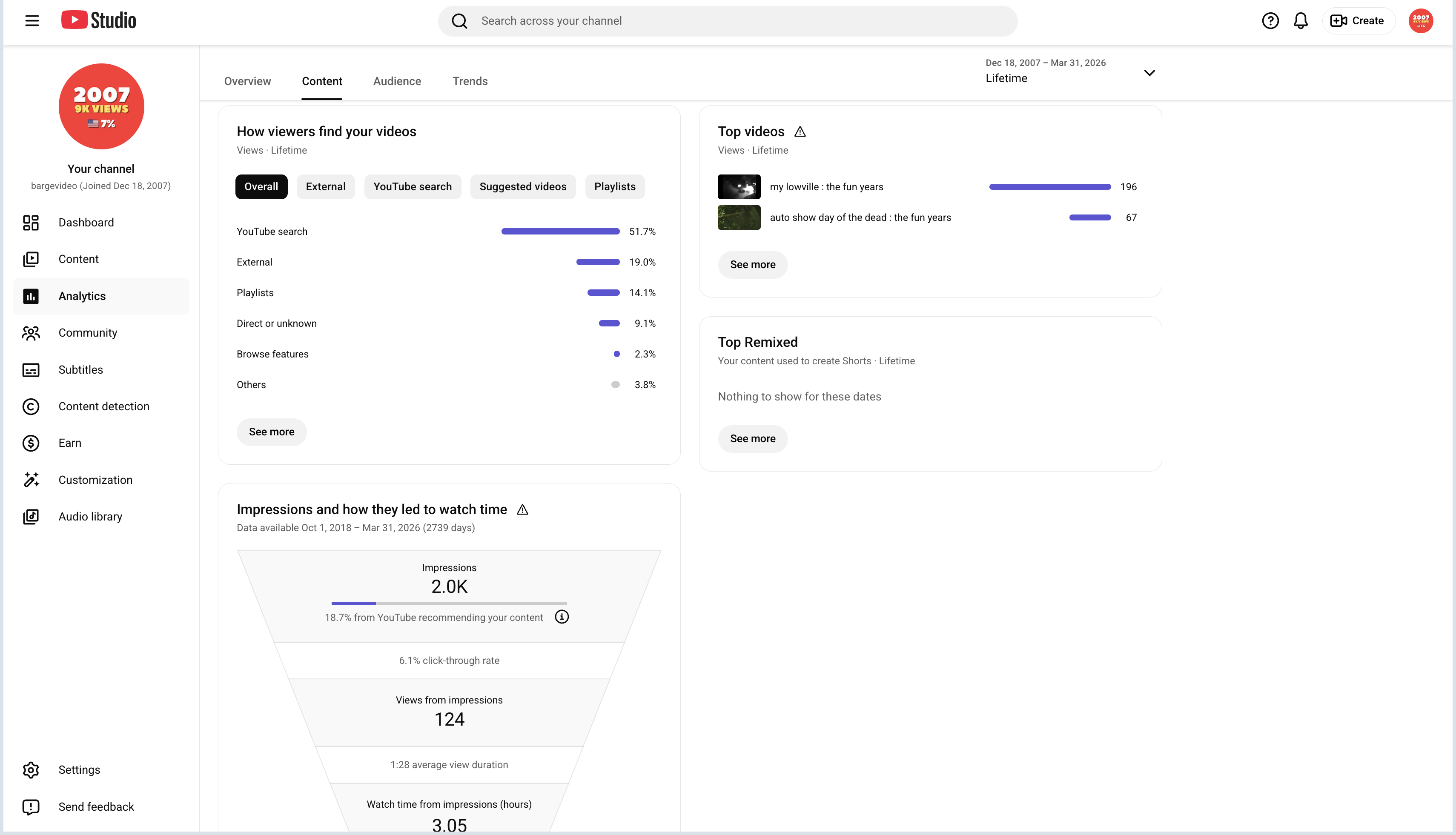Click the Browse features row
This screenshot has height=835, width=1456.
pos(446,355)
